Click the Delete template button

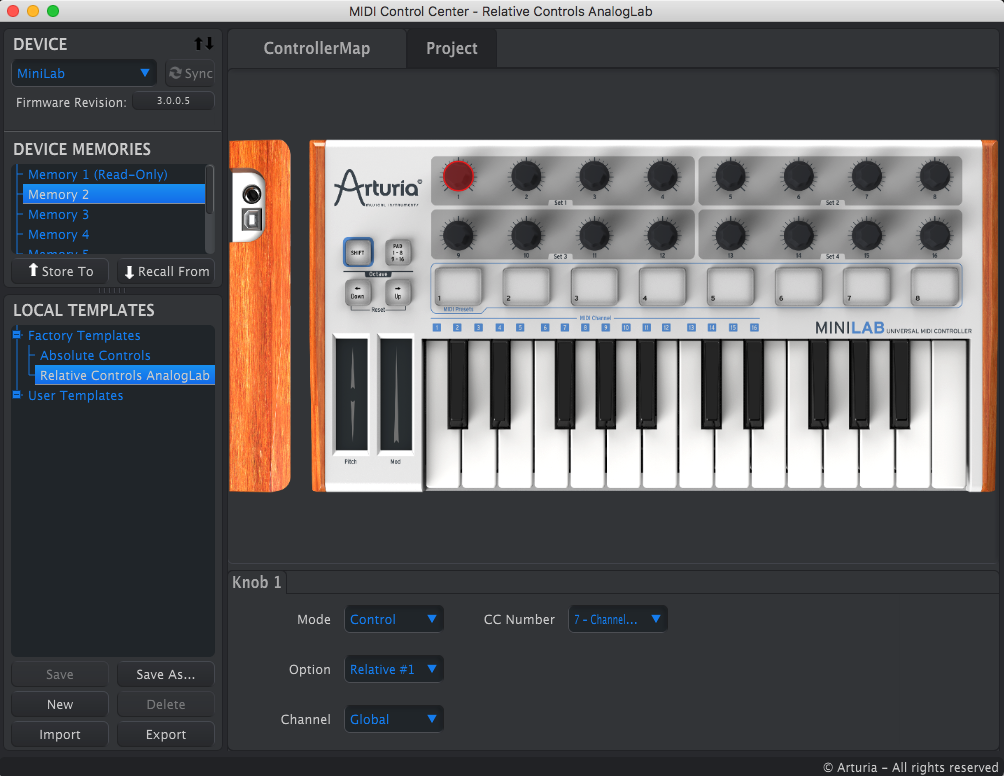(x=166, y=704)
